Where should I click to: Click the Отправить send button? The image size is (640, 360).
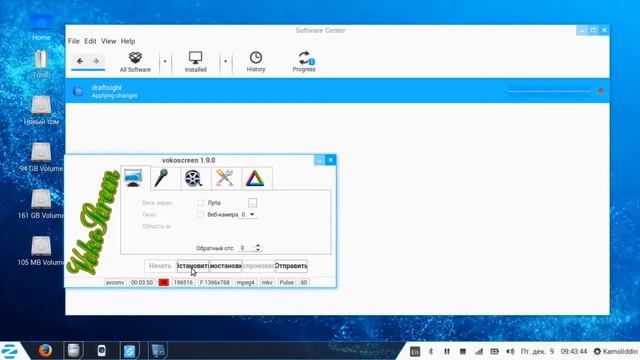291,266
